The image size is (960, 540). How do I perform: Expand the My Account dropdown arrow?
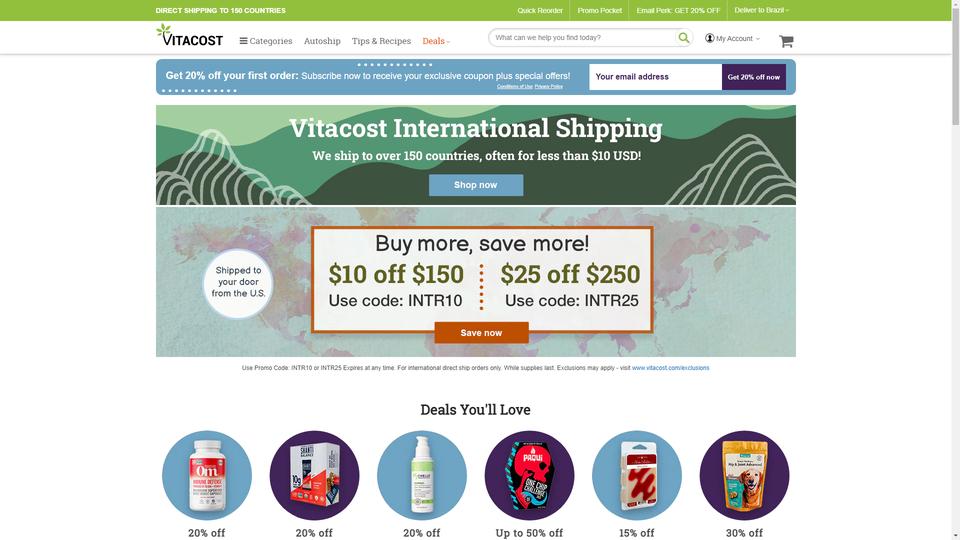click(757, 39)
